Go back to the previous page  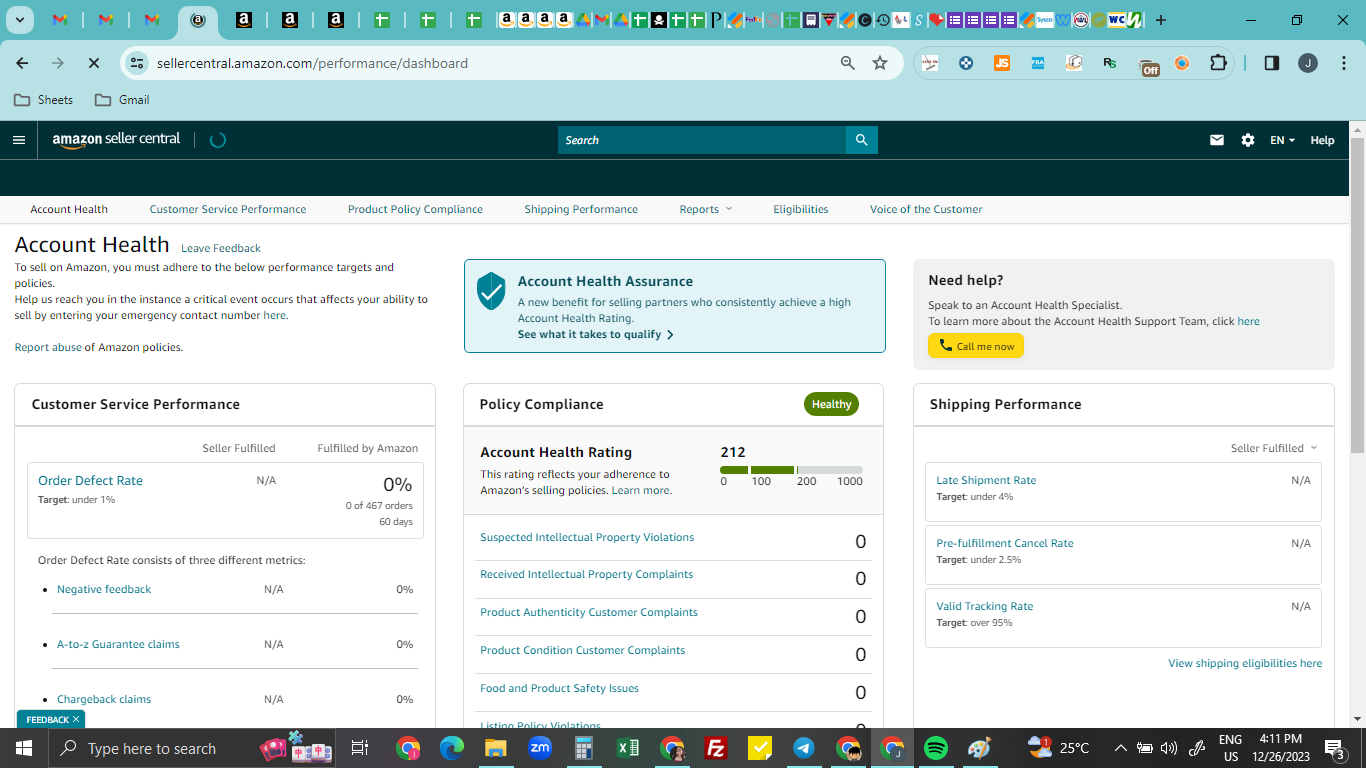click(22, 63)
